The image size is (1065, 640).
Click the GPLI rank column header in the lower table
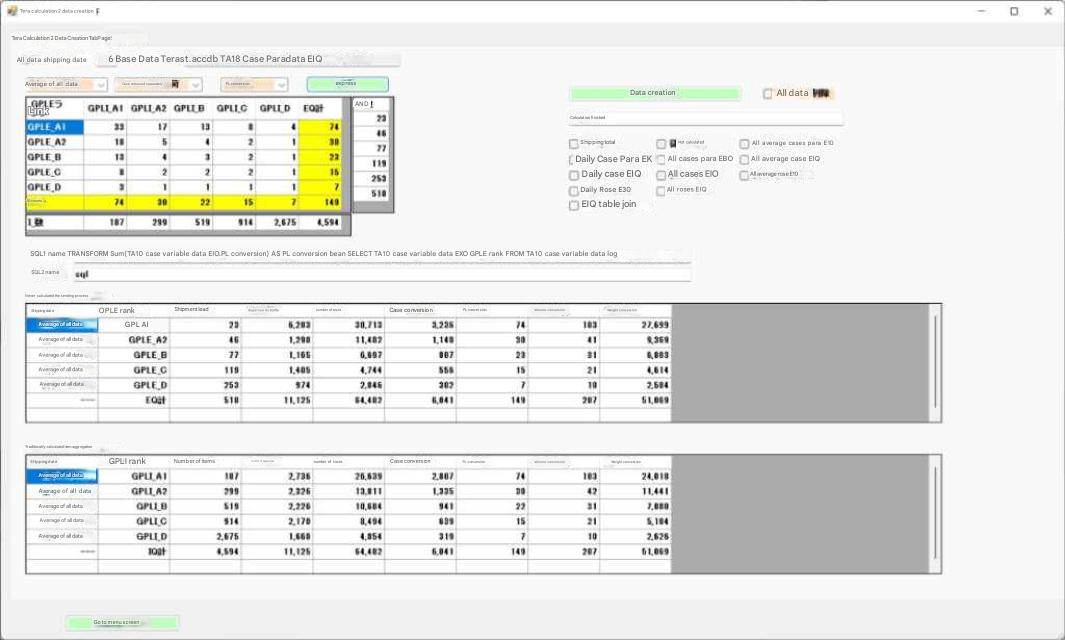(127, 461)
